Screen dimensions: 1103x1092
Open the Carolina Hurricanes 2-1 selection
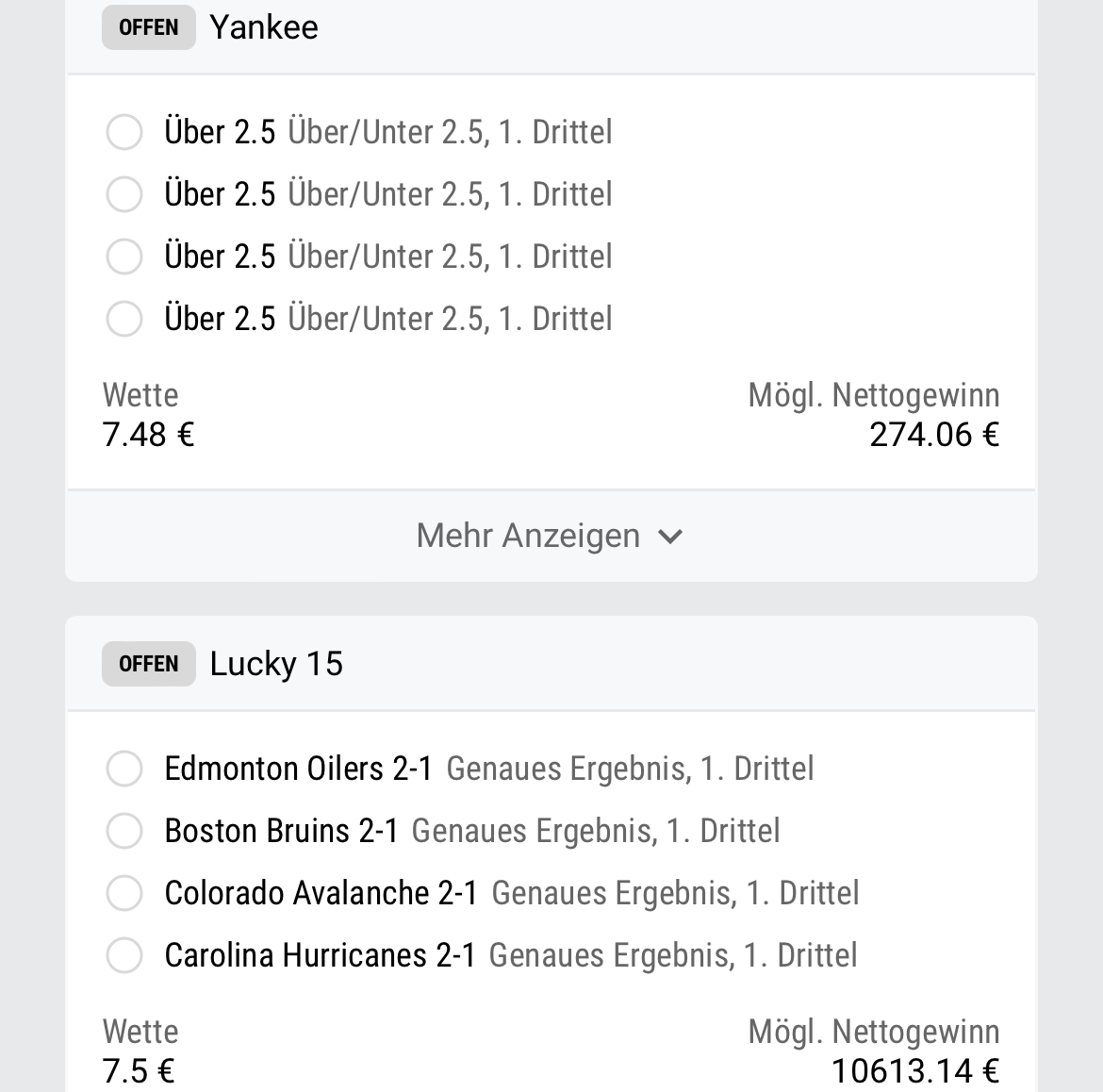click(x=320, y=955)
